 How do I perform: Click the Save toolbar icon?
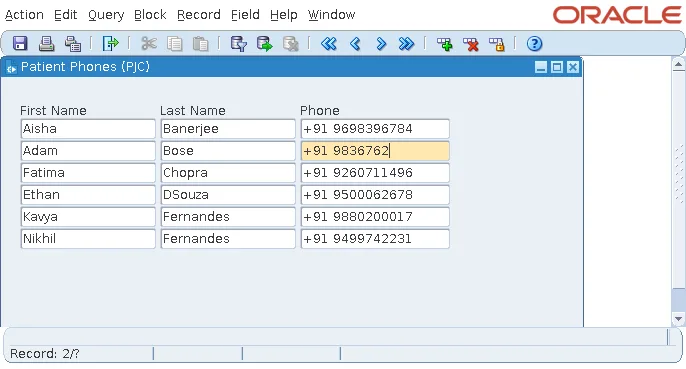coord(20,44)
